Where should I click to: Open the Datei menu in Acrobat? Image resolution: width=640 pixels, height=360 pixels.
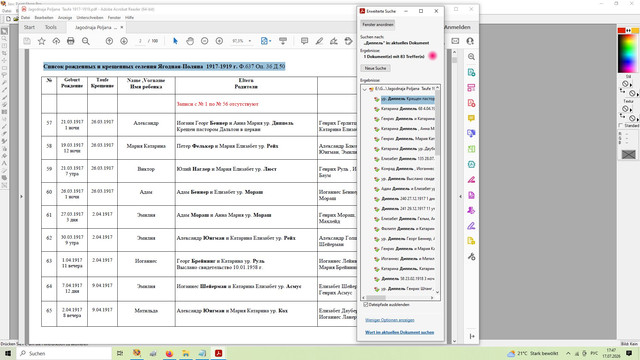pyautogui.click(x=25, y=18)
